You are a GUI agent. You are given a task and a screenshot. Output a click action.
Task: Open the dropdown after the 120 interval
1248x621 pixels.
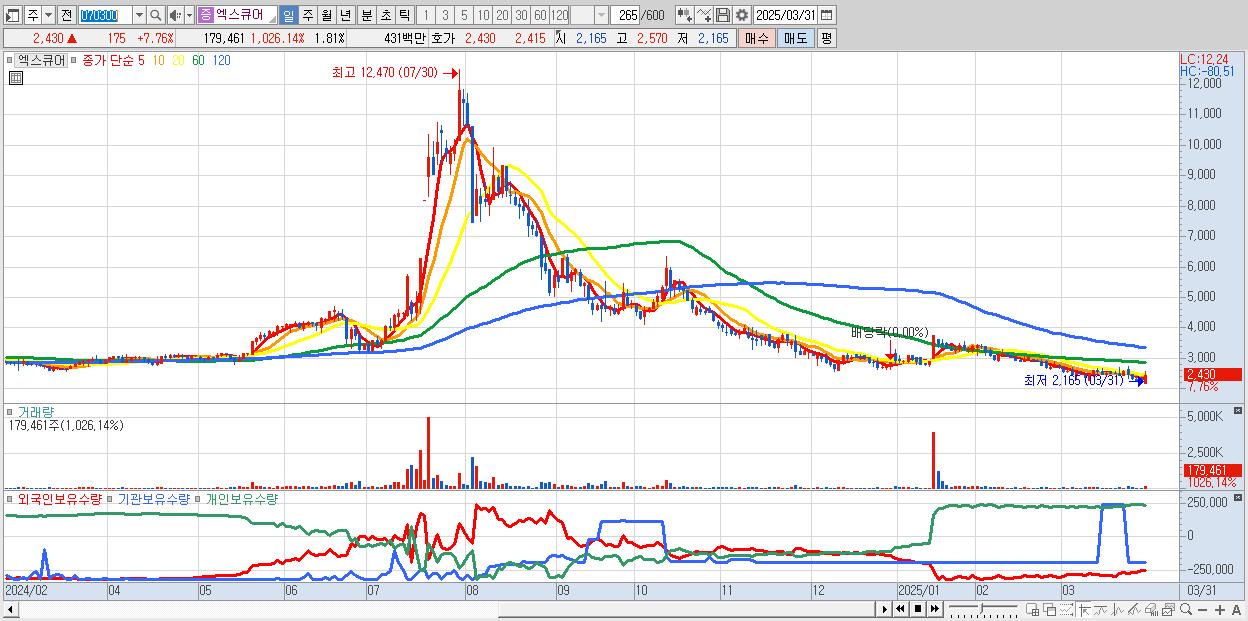tap(601, 15)
